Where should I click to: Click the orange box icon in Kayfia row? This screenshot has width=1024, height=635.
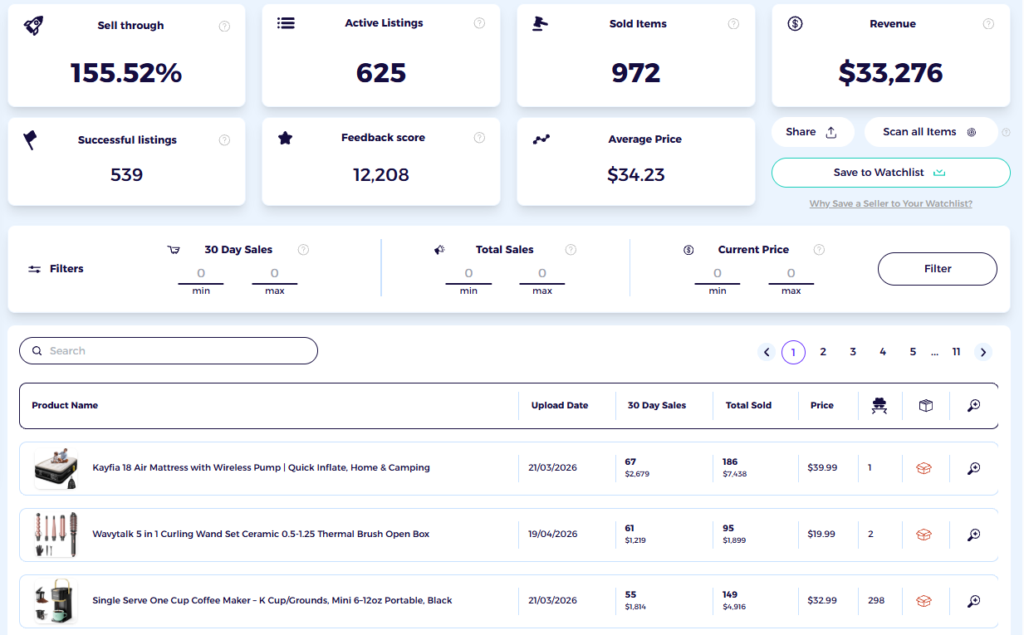coord(923,468)
